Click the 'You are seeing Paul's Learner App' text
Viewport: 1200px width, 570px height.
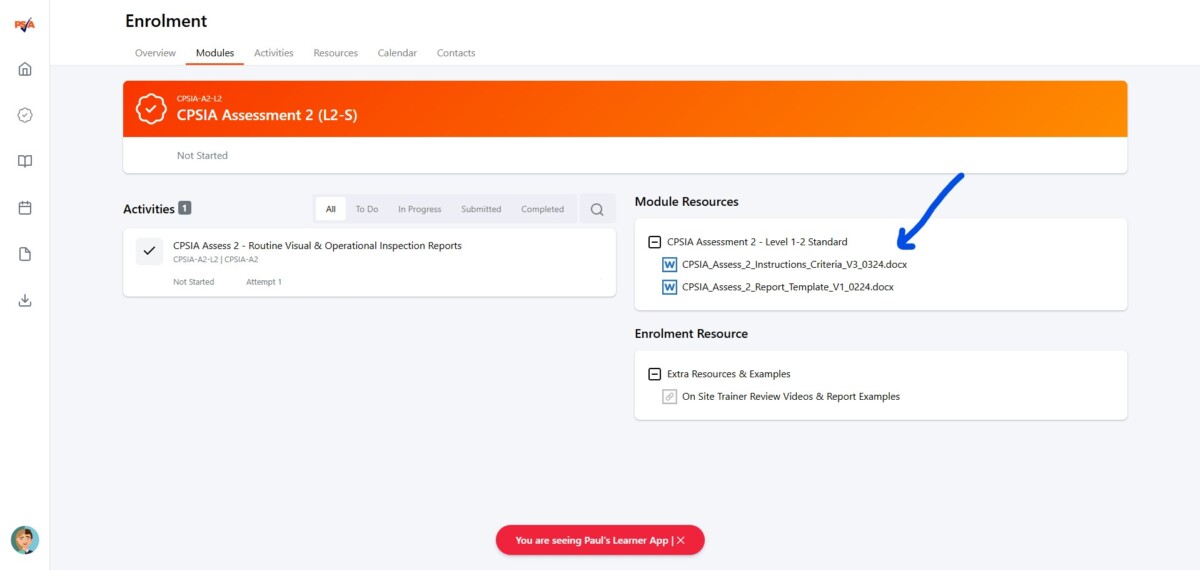(x=592, y=540)
